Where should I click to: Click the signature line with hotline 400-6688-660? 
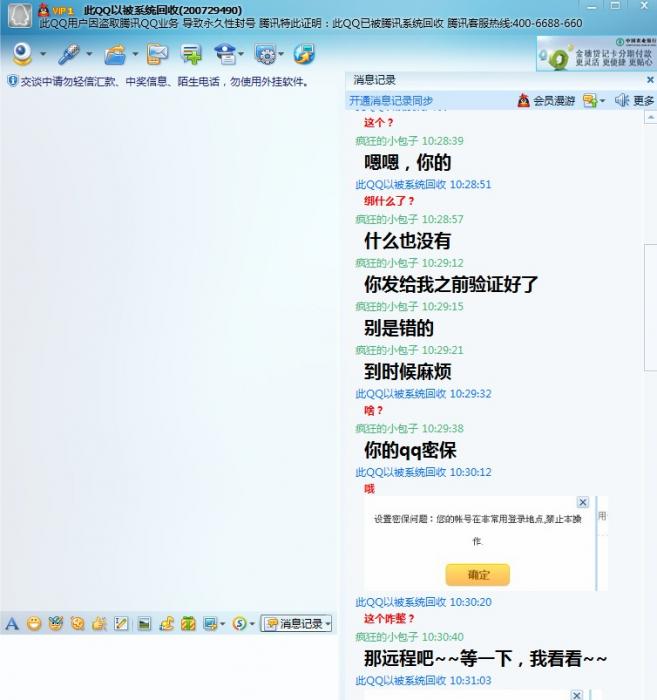[311, 23]
